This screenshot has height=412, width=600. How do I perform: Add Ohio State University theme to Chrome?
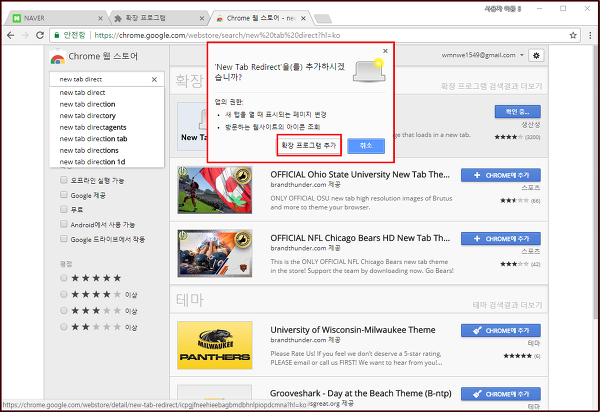(x=501, y=175)
